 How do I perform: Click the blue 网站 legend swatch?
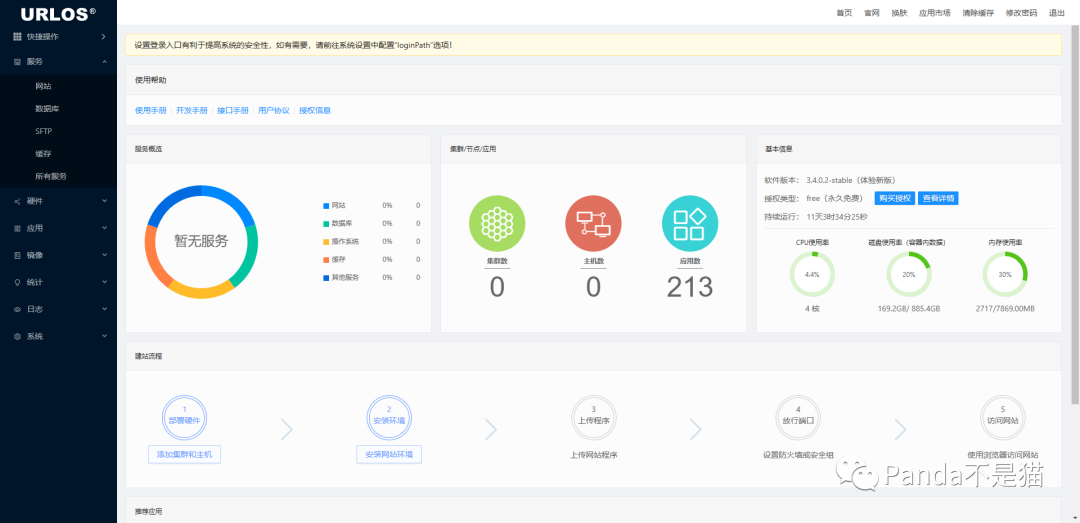pyautogui.click(x=326, y=205)
